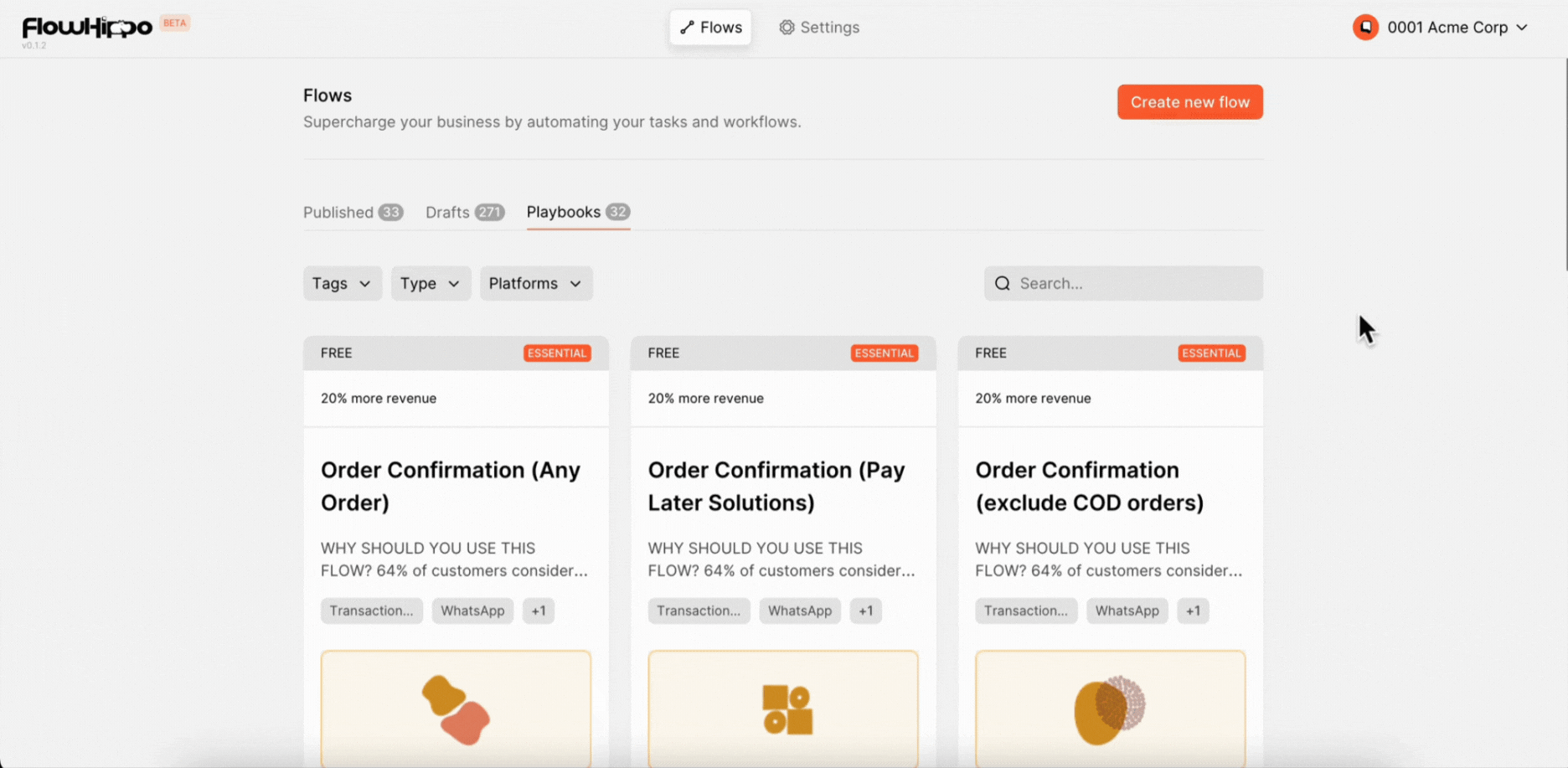Viewport: 1568px width, 768px height.
Task: Click 20% more revenue on Any Order card
Action: (379, 399)
